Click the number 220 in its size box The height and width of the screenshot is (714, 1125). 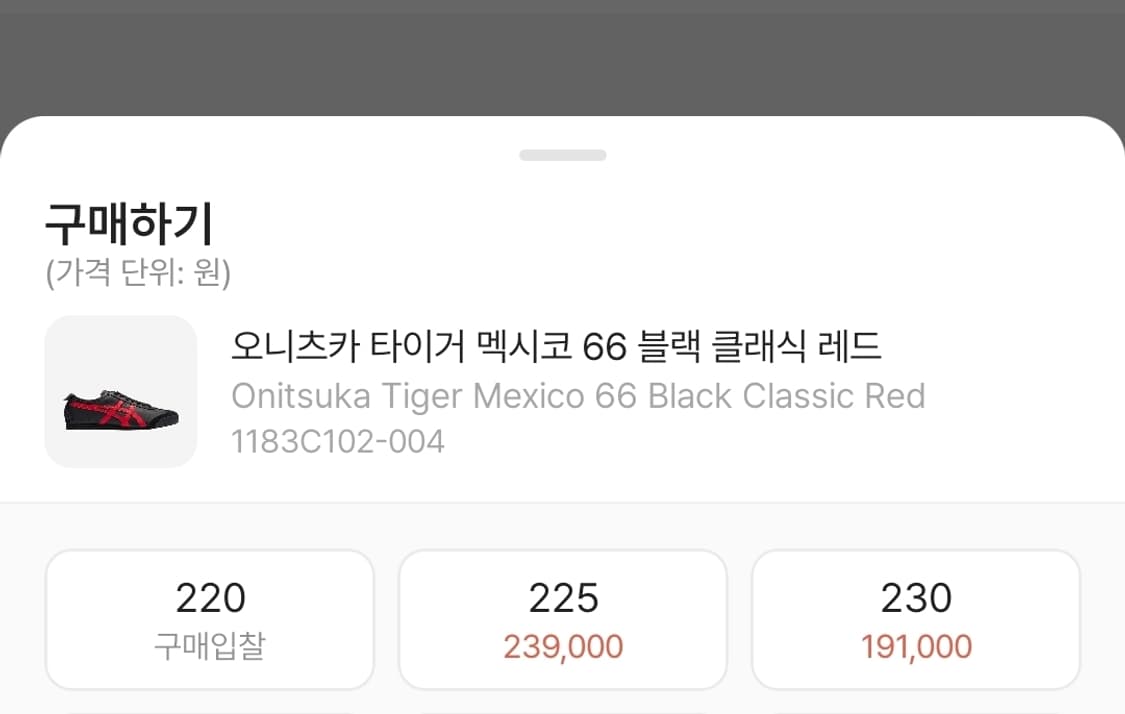(209, 596)
